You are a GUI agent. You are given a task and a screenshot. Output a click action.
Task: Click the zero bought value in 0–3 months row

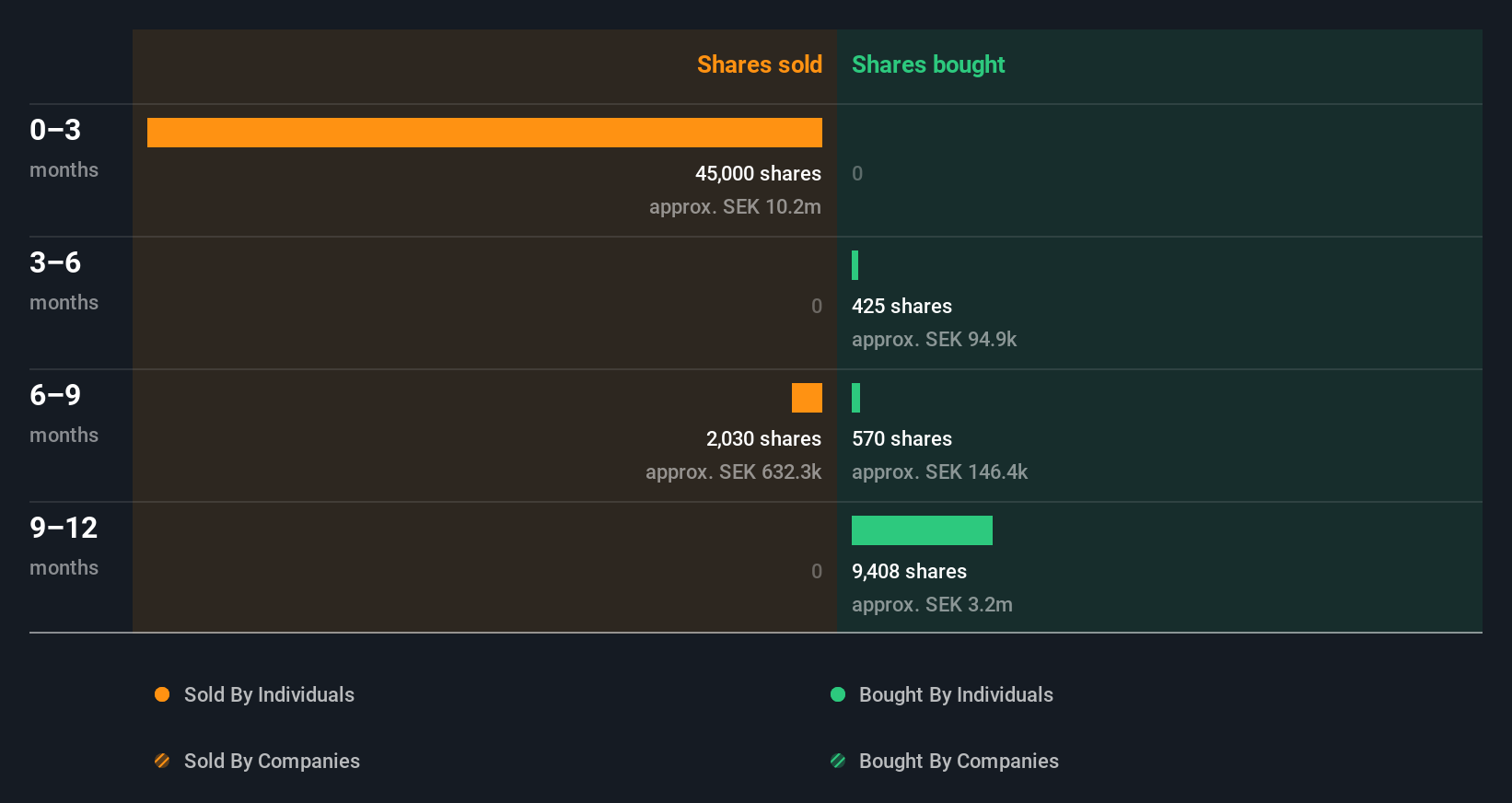(857, 173)
